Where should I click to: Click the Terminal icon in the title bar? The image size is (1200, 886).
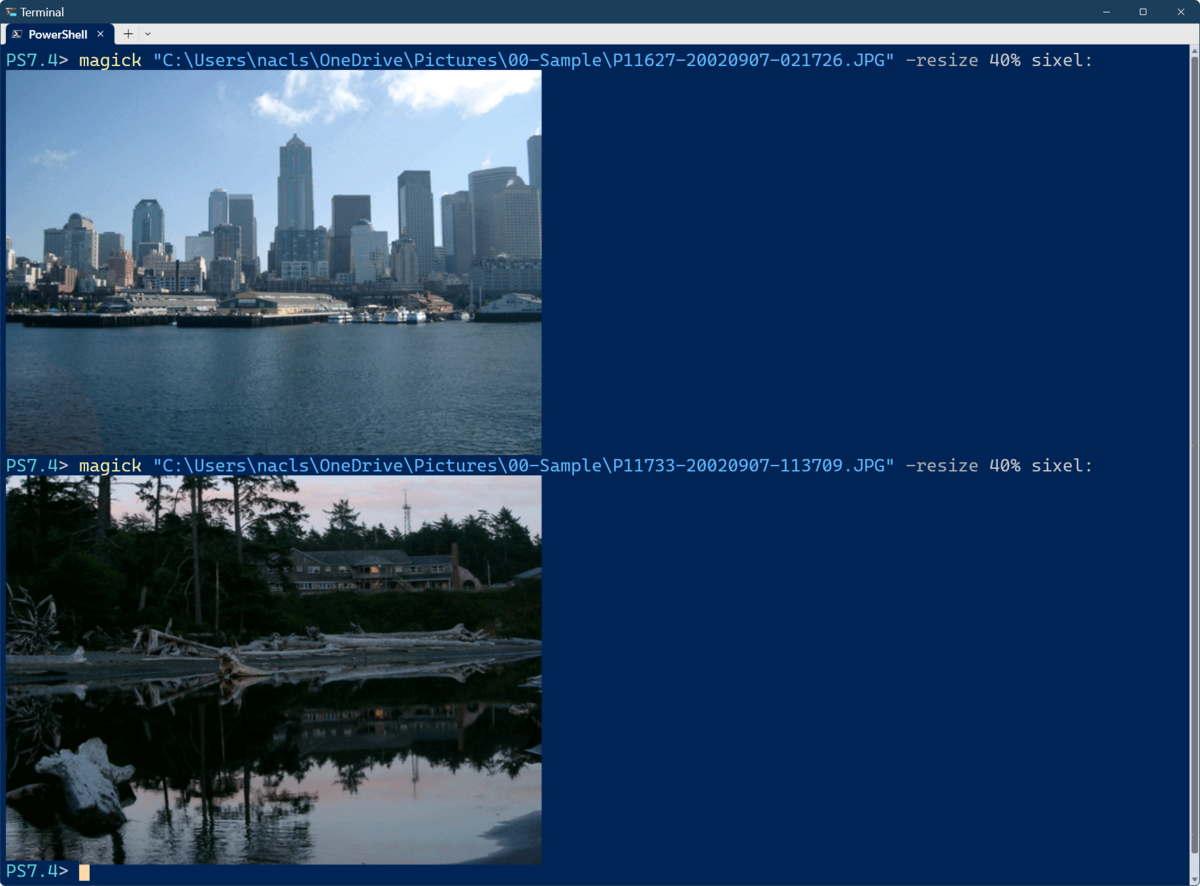click(10, 11)
